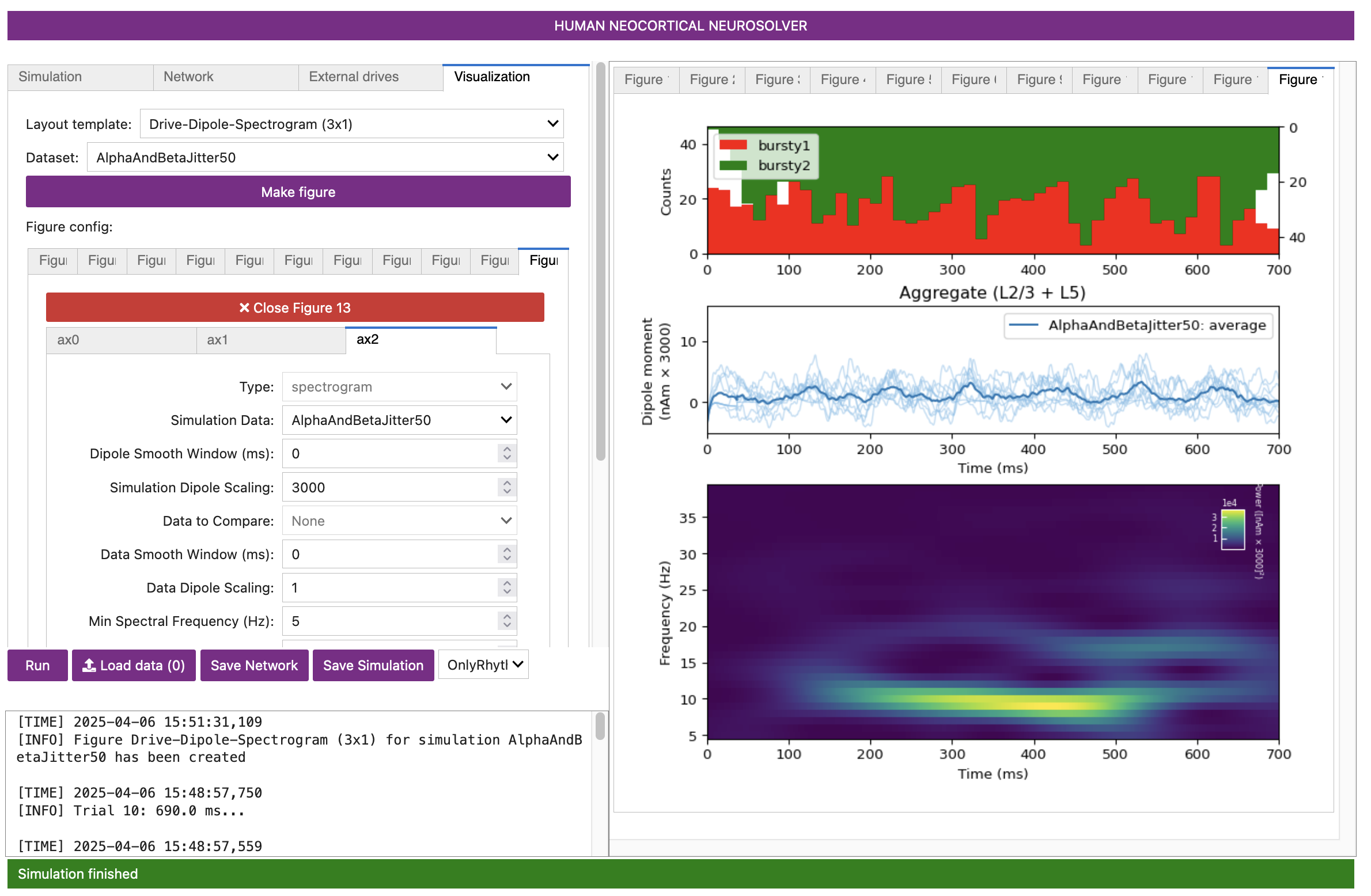The height and width of the screenshot is (896, 1371).
Task: Increment the Dipole Smooth Window stepper
Action: (x=507, y=449)
